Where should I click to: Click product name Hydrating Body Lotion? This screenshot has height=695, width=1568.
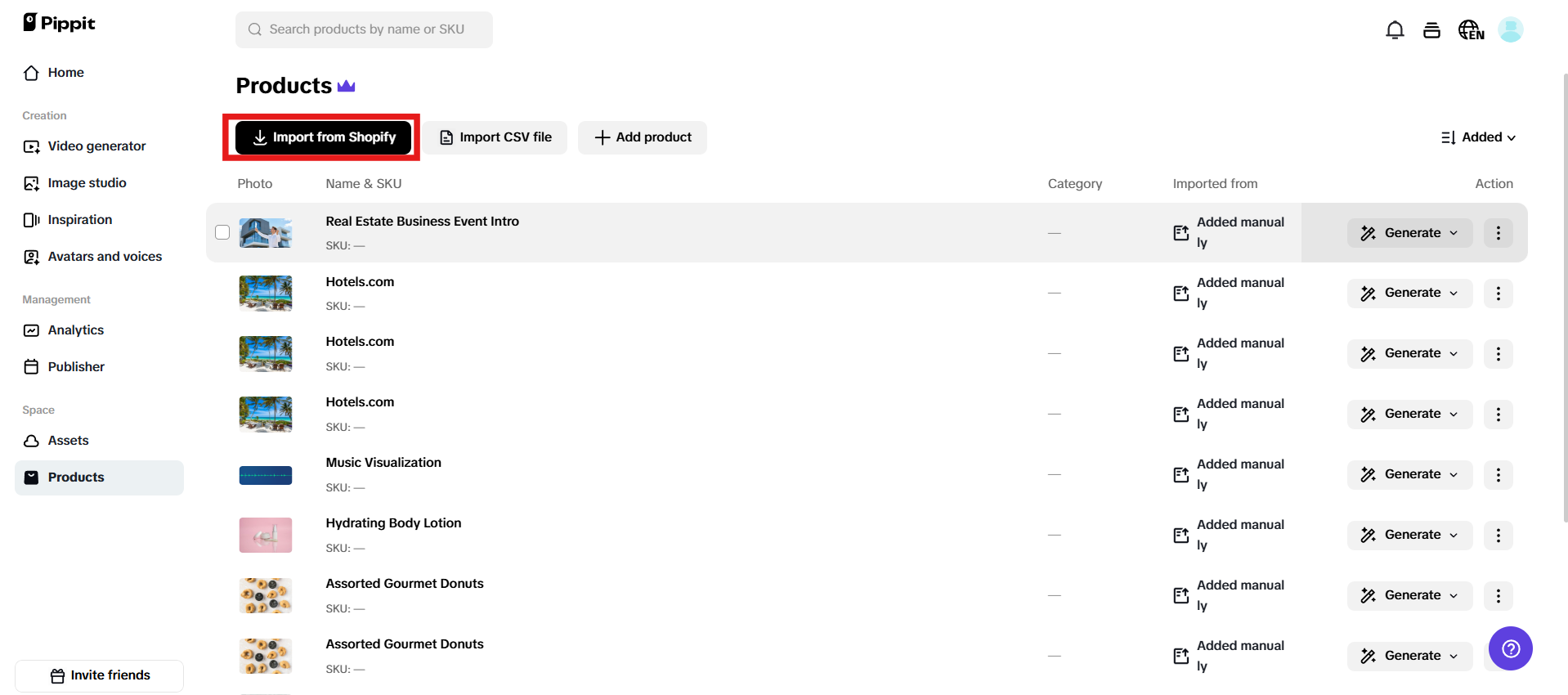click(x=393, y=523)
